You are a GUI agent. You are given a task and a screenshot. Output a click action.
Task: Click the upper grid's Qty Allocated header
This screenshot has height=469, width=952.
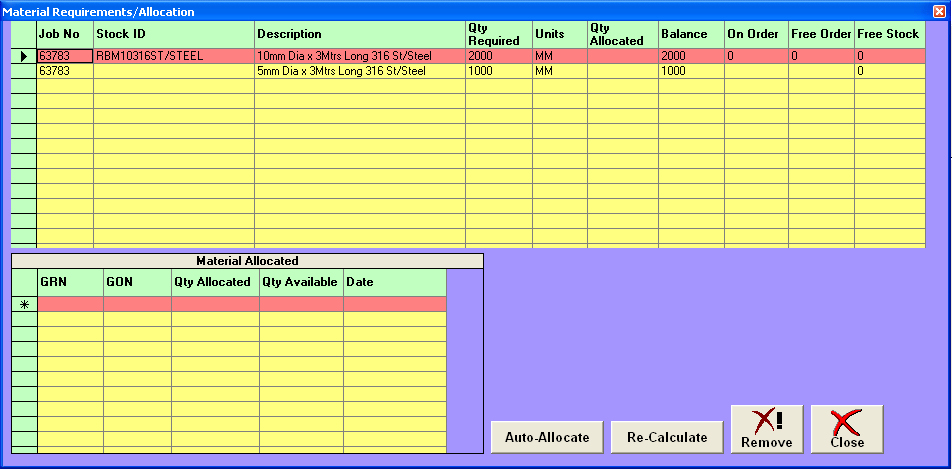point(623,35)
